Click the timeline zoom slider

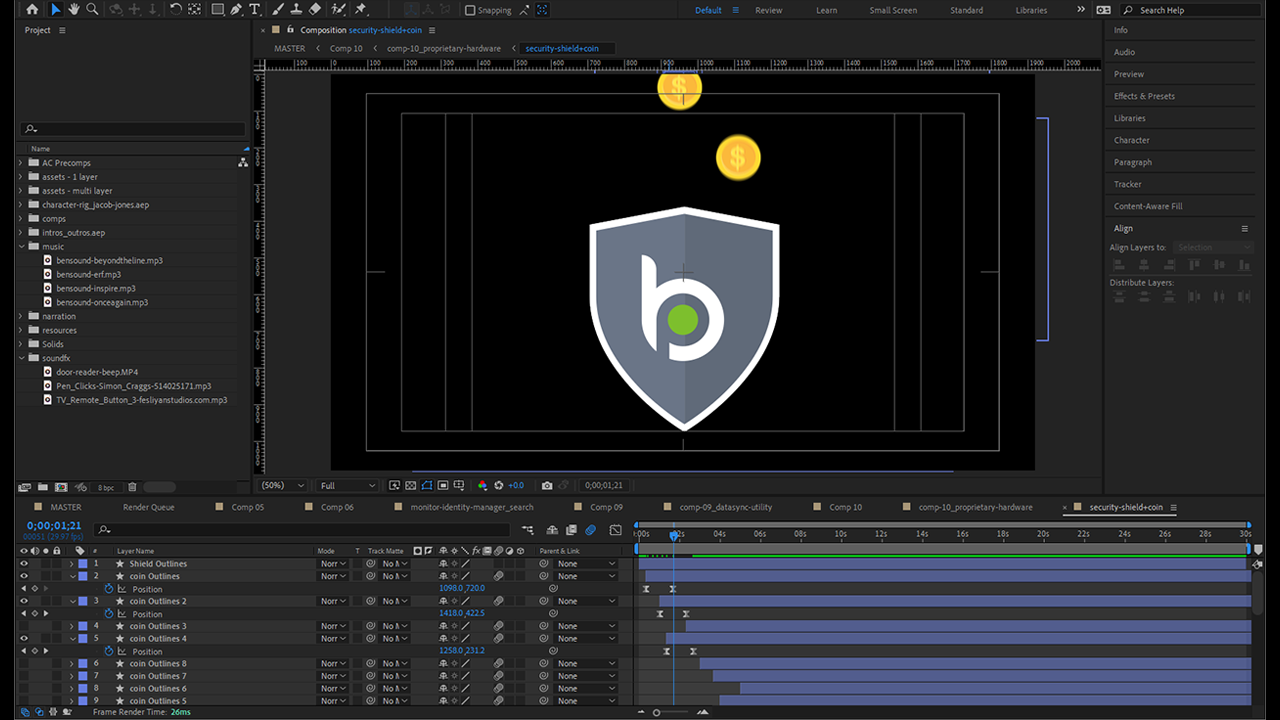[x=657, y=712]
